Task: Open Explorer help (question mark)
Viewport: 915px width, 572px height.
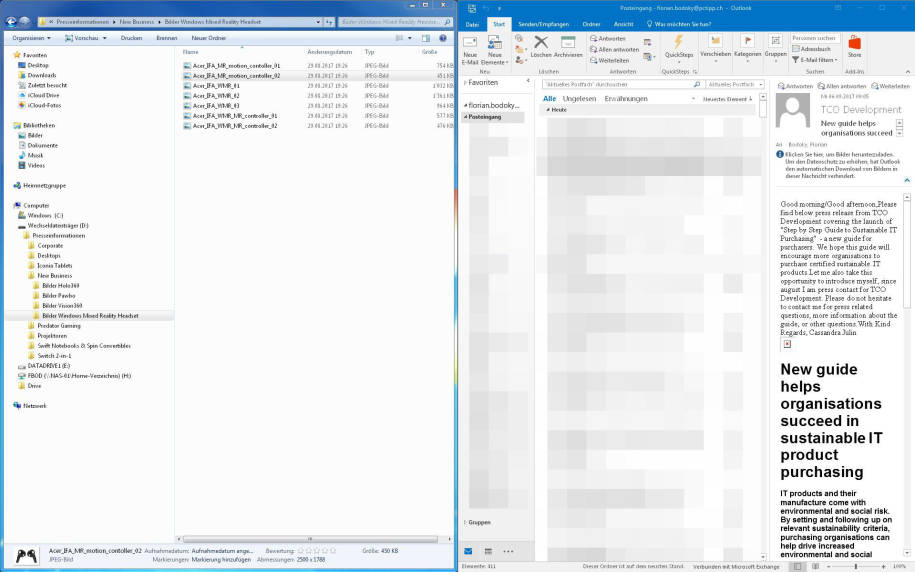Action: click(x=443, y=38)
